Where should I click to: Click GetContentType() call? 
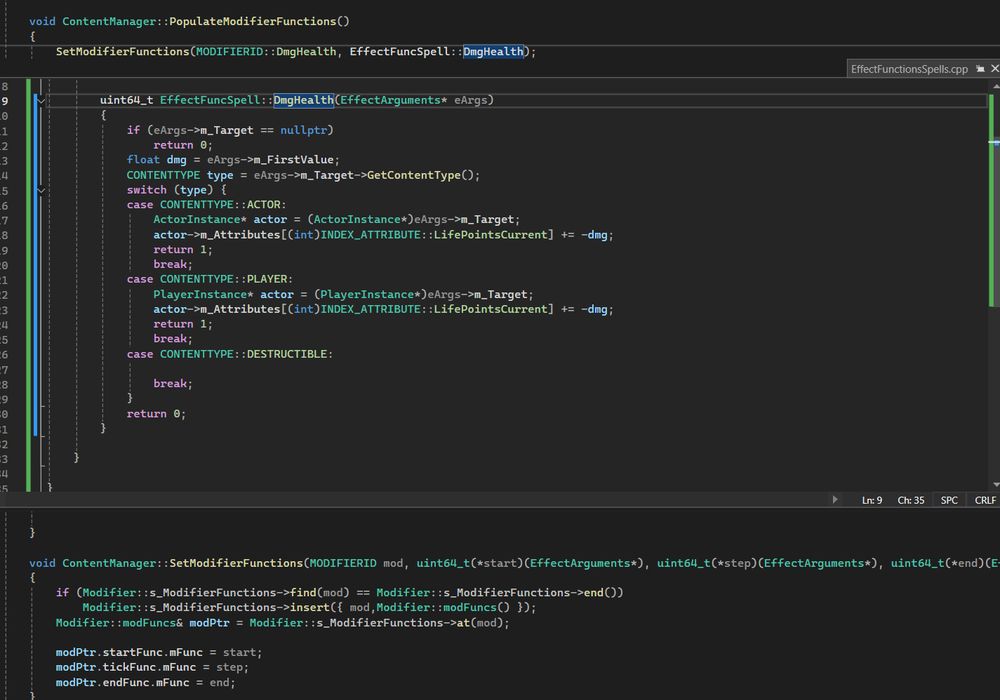point(420,175)
